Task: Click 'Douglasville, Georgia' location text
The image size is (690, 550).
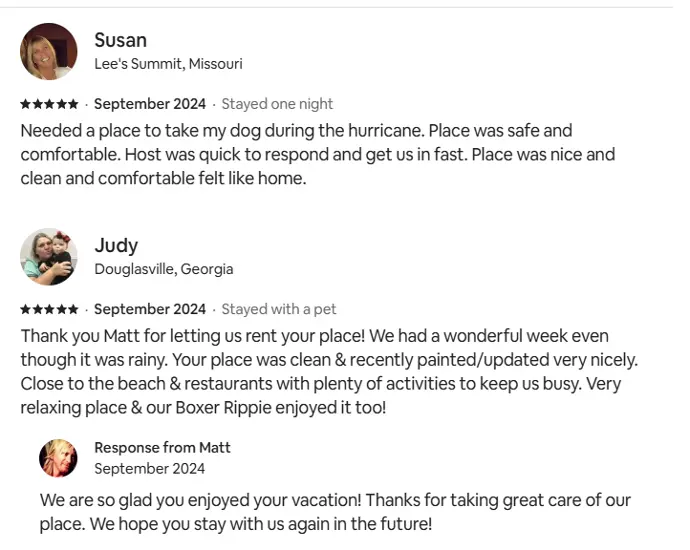Action: [164, 269]
